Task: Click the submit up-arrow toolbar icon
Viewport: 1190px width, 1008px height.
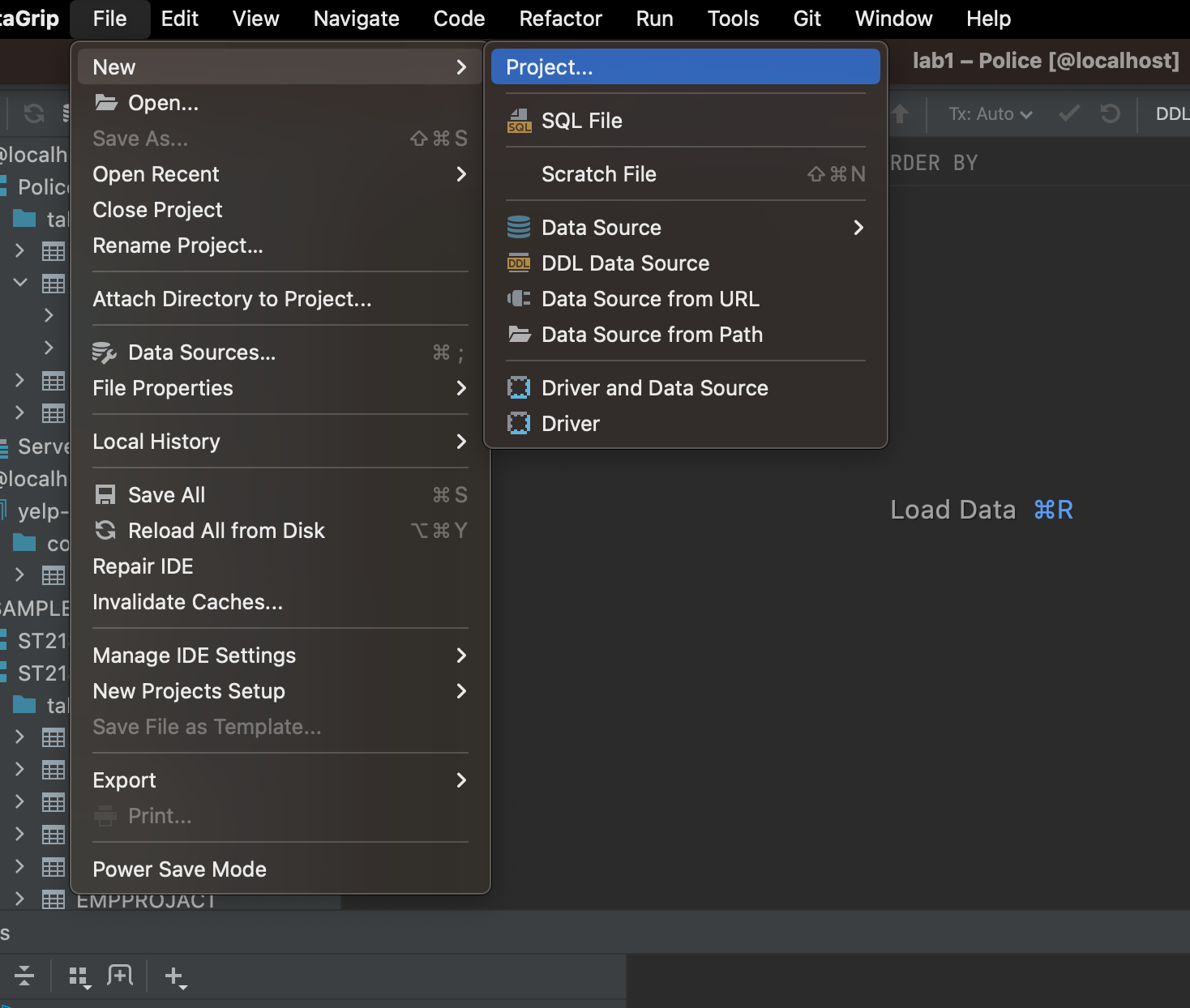Action: pos(900,113)
